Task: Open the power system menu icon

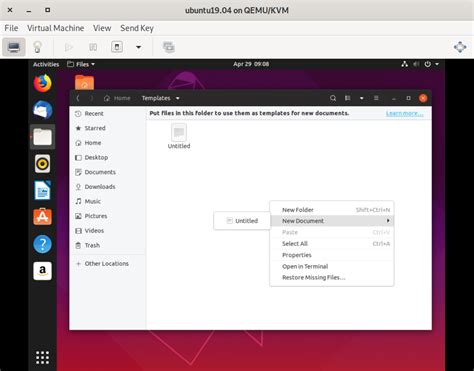Action: click(428, 64)
